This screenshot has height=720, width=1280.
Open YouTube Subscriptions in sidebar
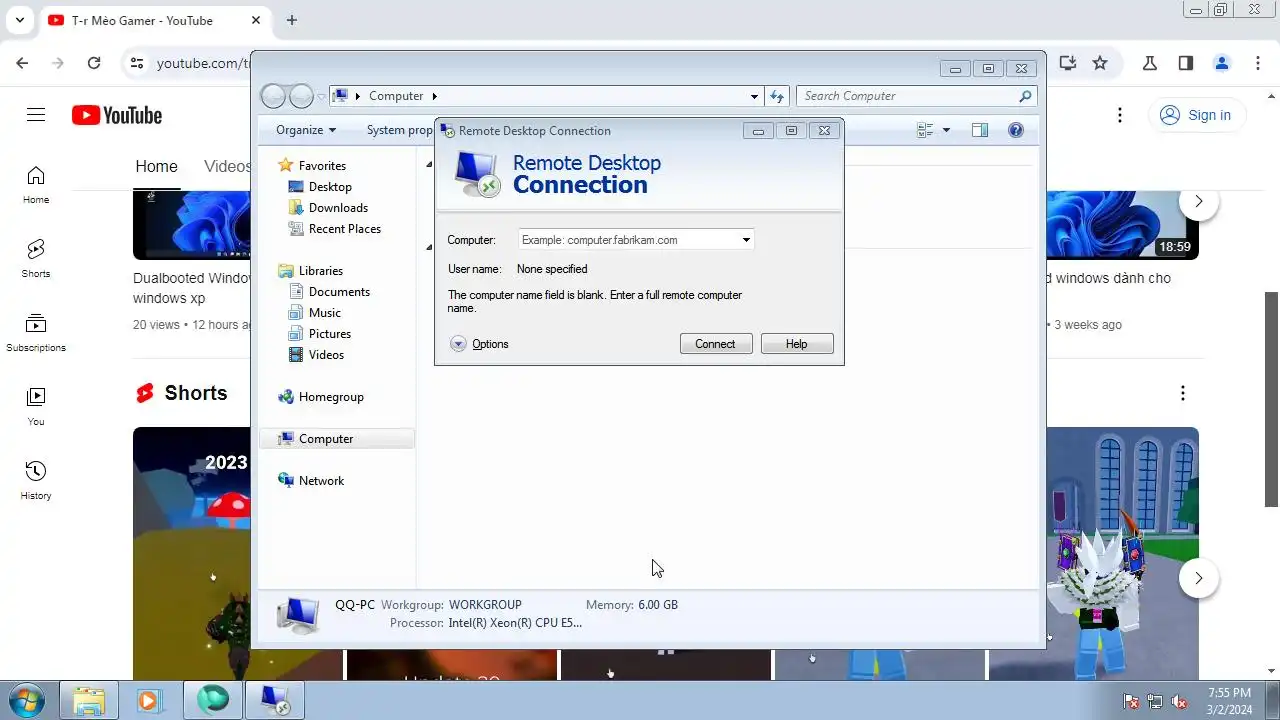click(x=36, y=333)
